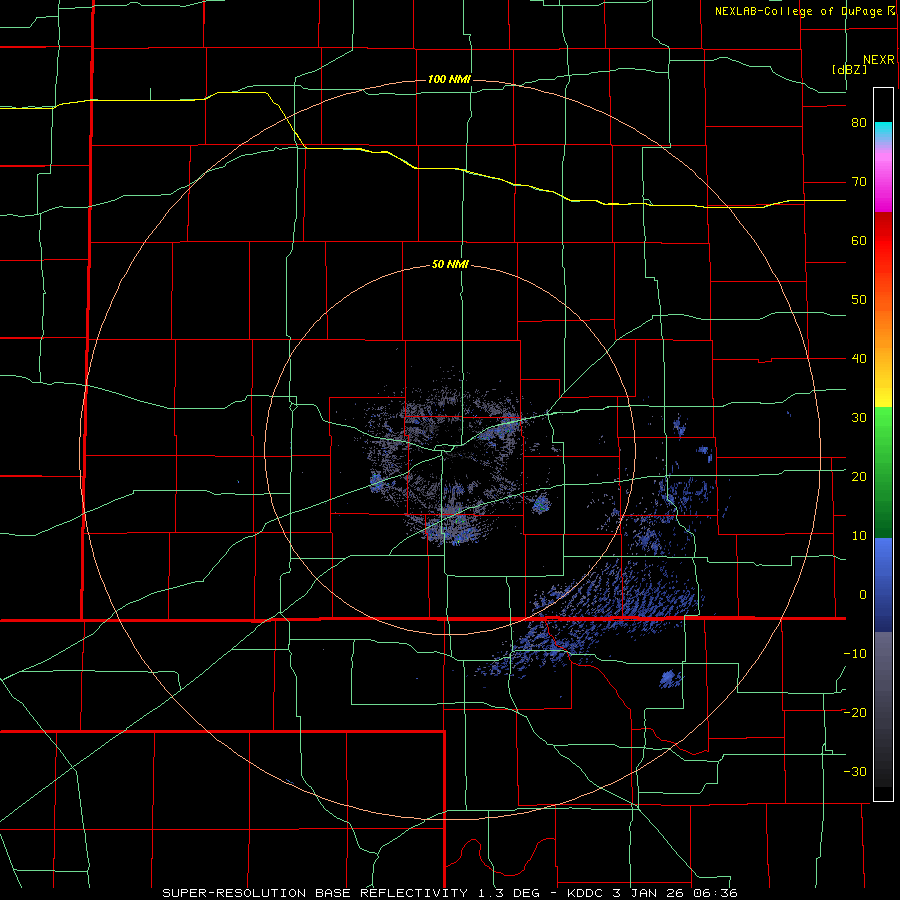Click the 0 value on the dBZ scale

pyautogui.click(x=863, y=595)
